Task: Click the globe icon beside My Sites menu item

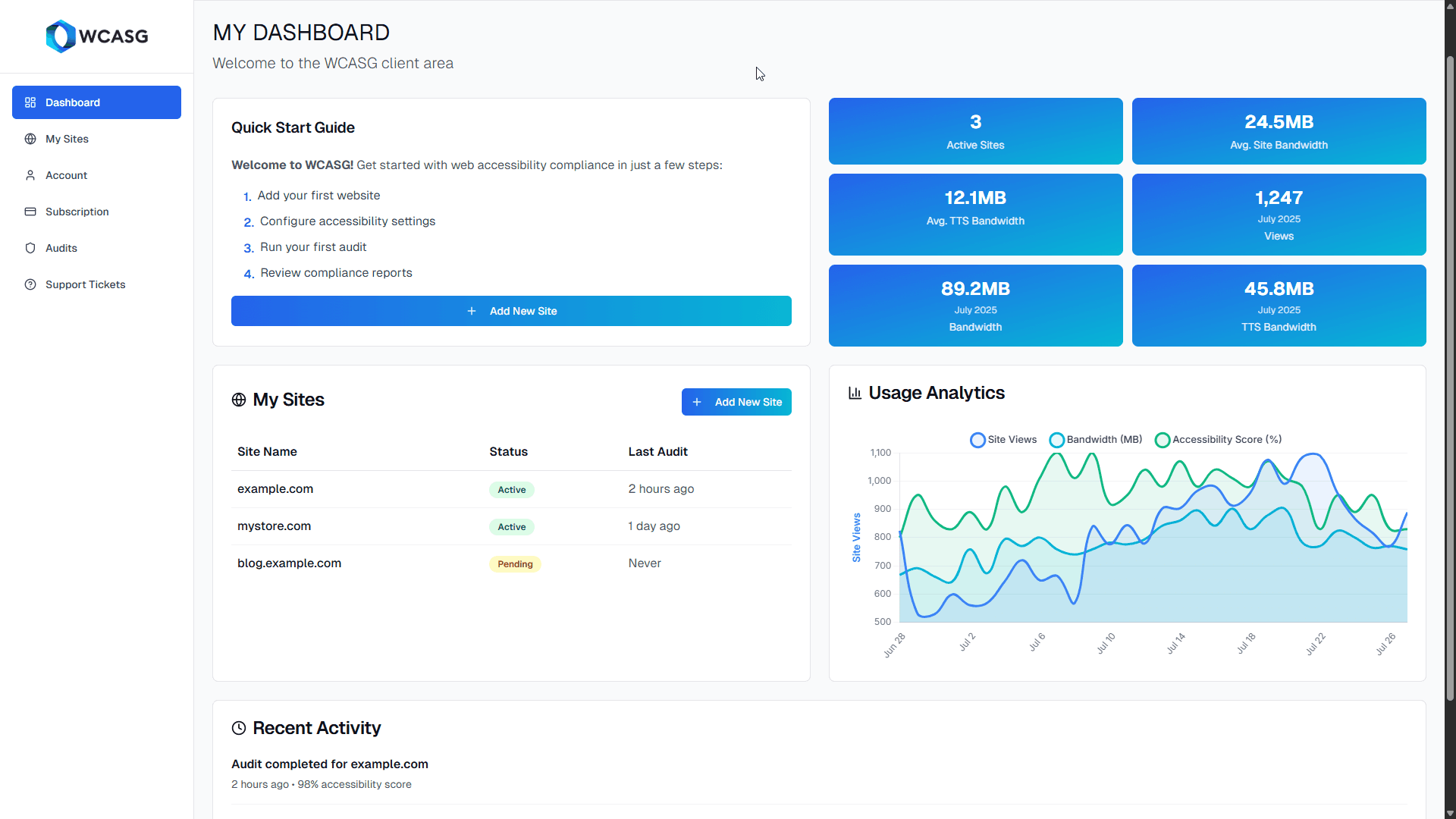Action: (30, 139)
